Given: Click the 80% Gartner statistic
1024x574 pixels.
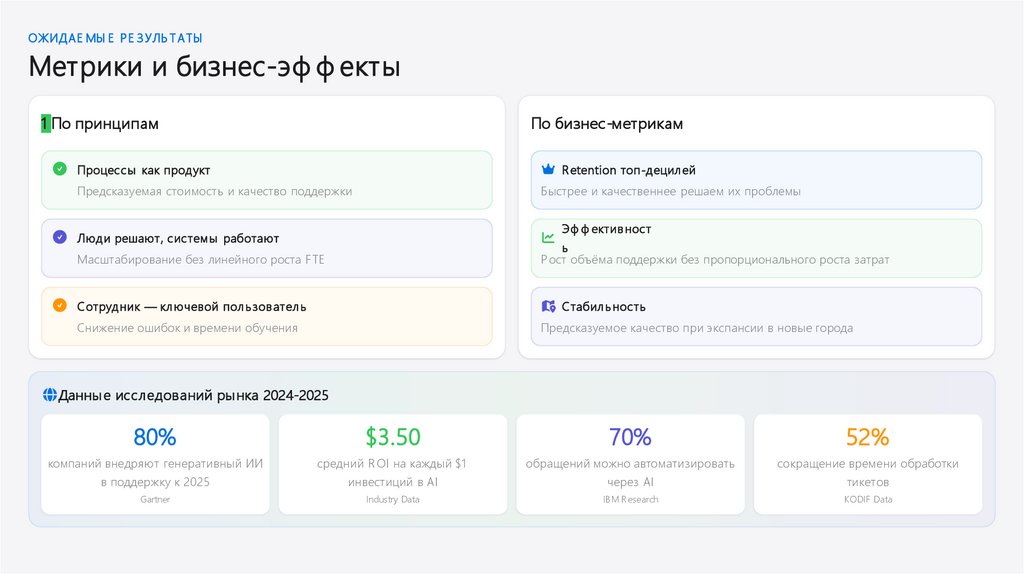Looking at the screenshot, I should point(155,437).
